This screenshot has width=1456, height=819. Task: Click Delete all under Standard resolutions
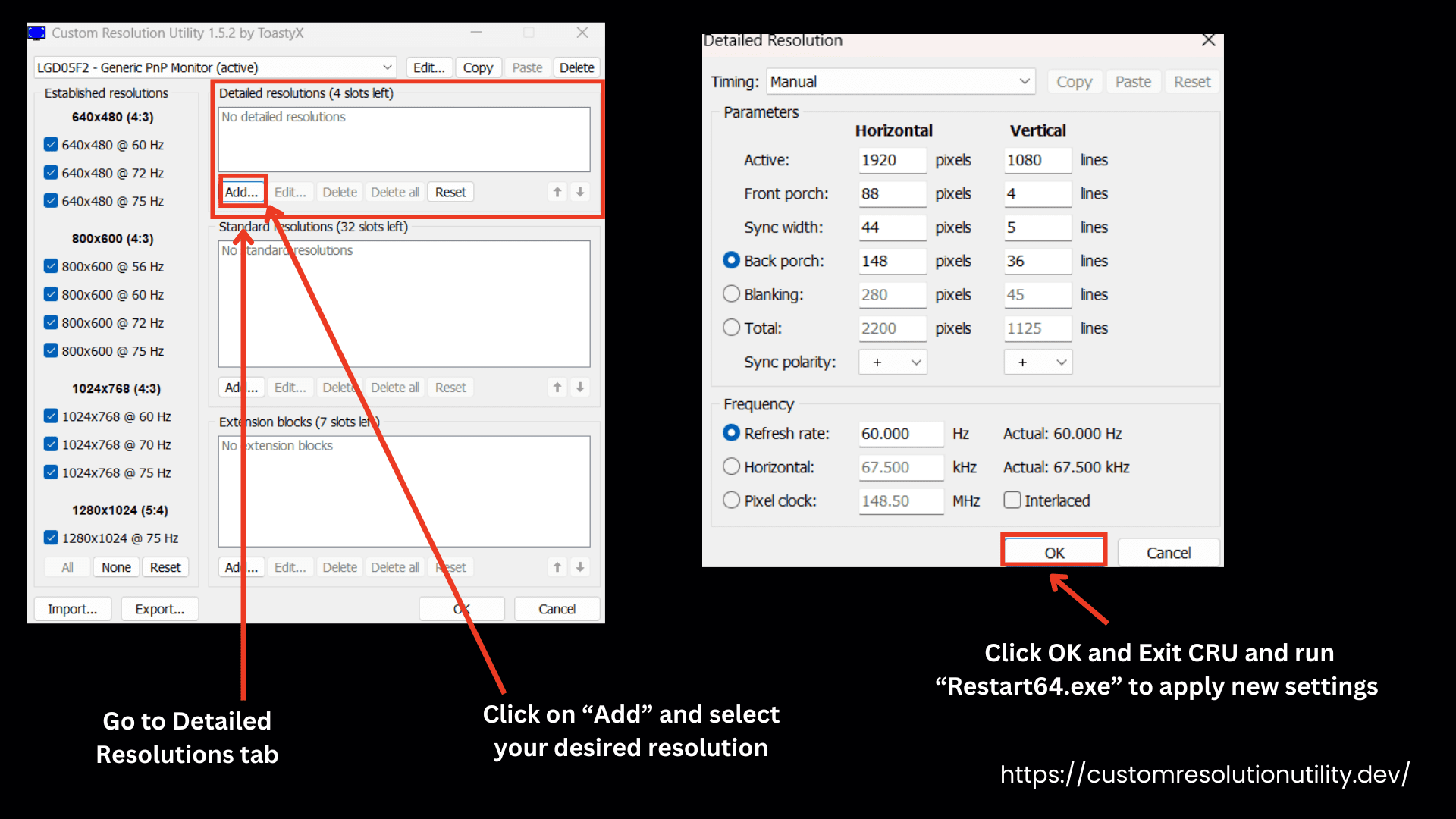pos(394,387)
